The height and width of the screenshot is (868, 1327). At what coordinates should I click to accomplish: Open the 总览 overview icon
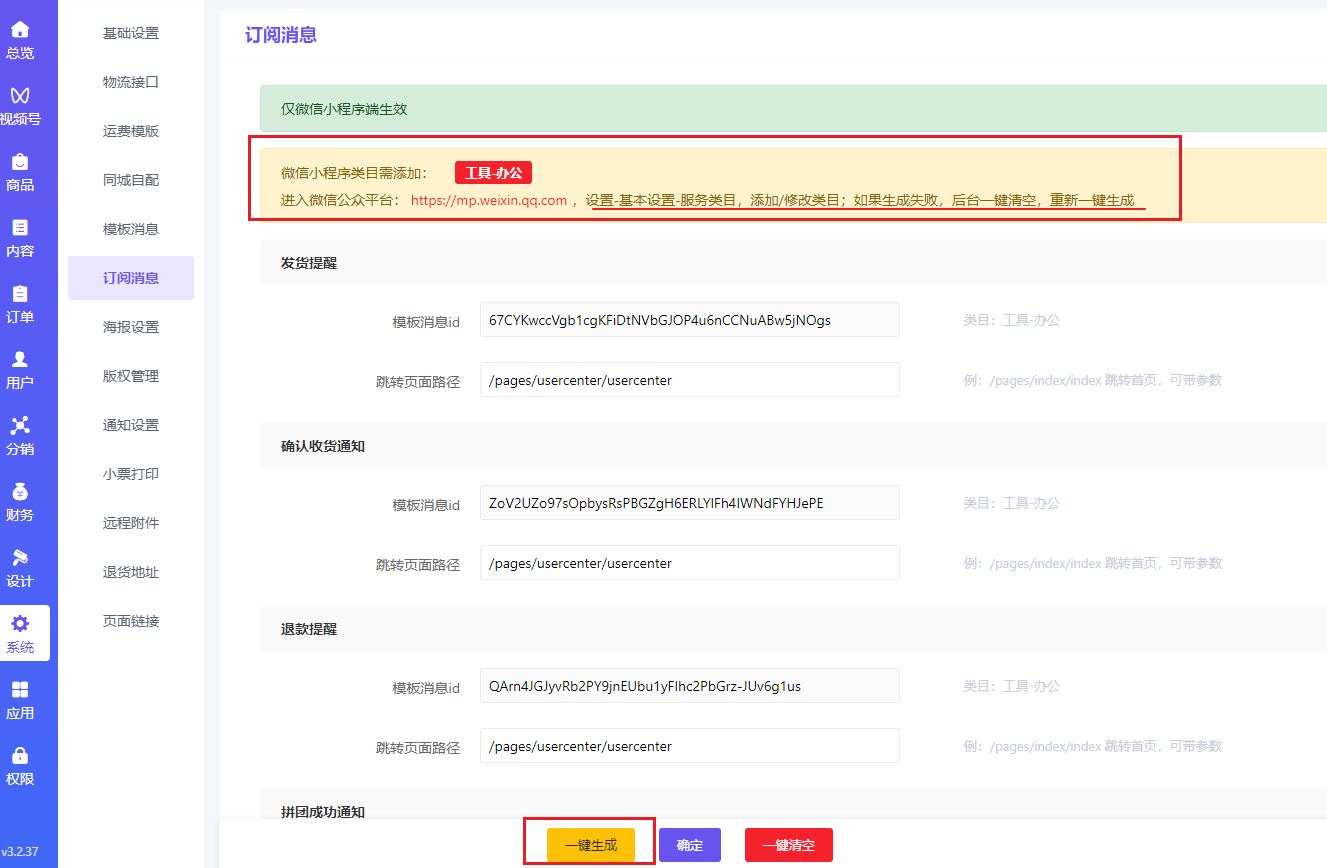point(22,40)
